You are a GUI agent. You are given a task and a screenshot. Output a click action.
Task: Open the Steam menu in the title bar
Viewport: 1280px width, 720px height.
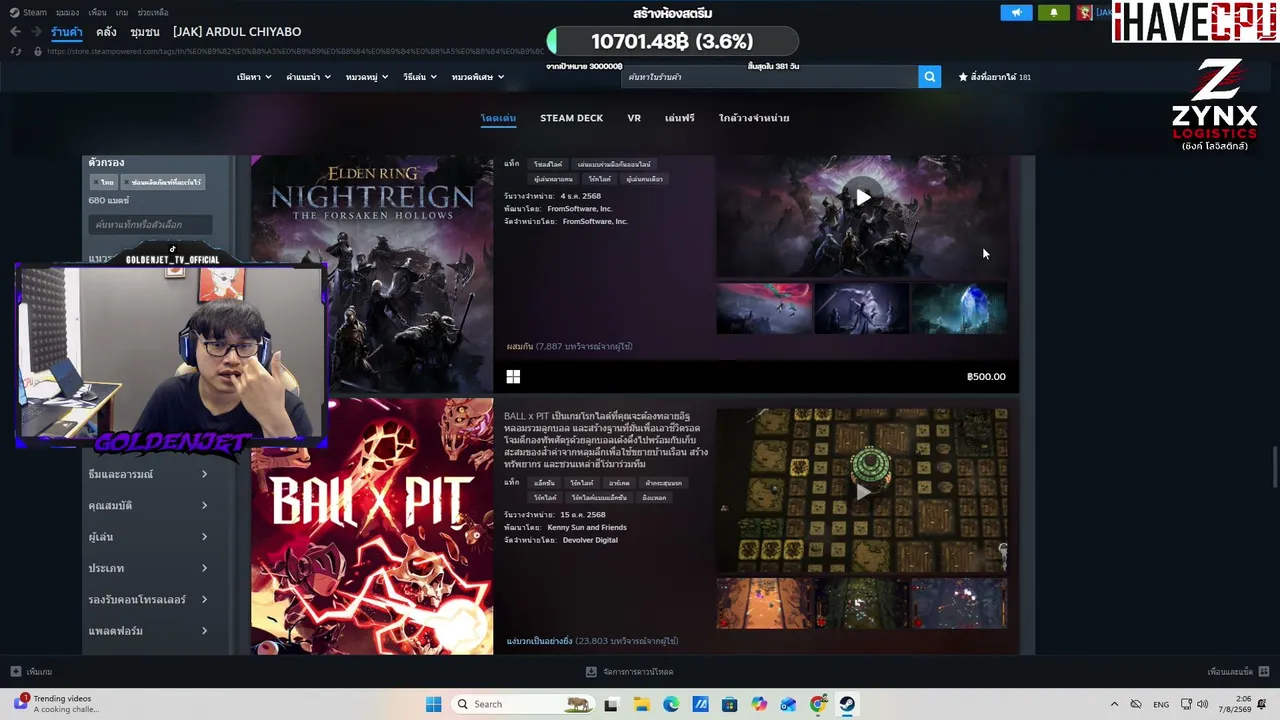pos(35,12)
